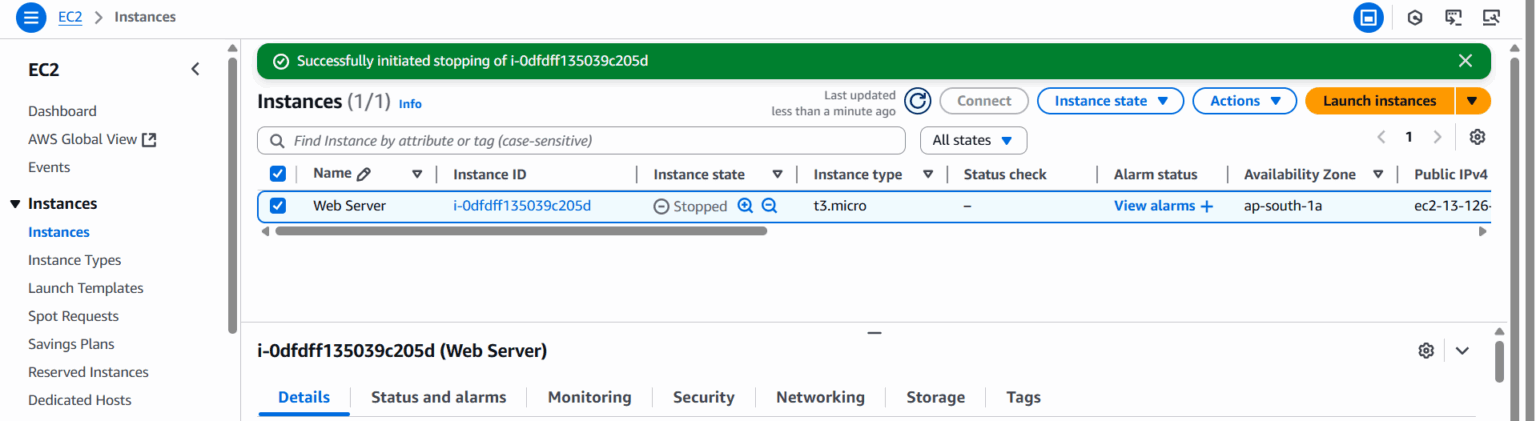Open the Security tab
This screenshot has height=421, width=1536.
[703, 397]
